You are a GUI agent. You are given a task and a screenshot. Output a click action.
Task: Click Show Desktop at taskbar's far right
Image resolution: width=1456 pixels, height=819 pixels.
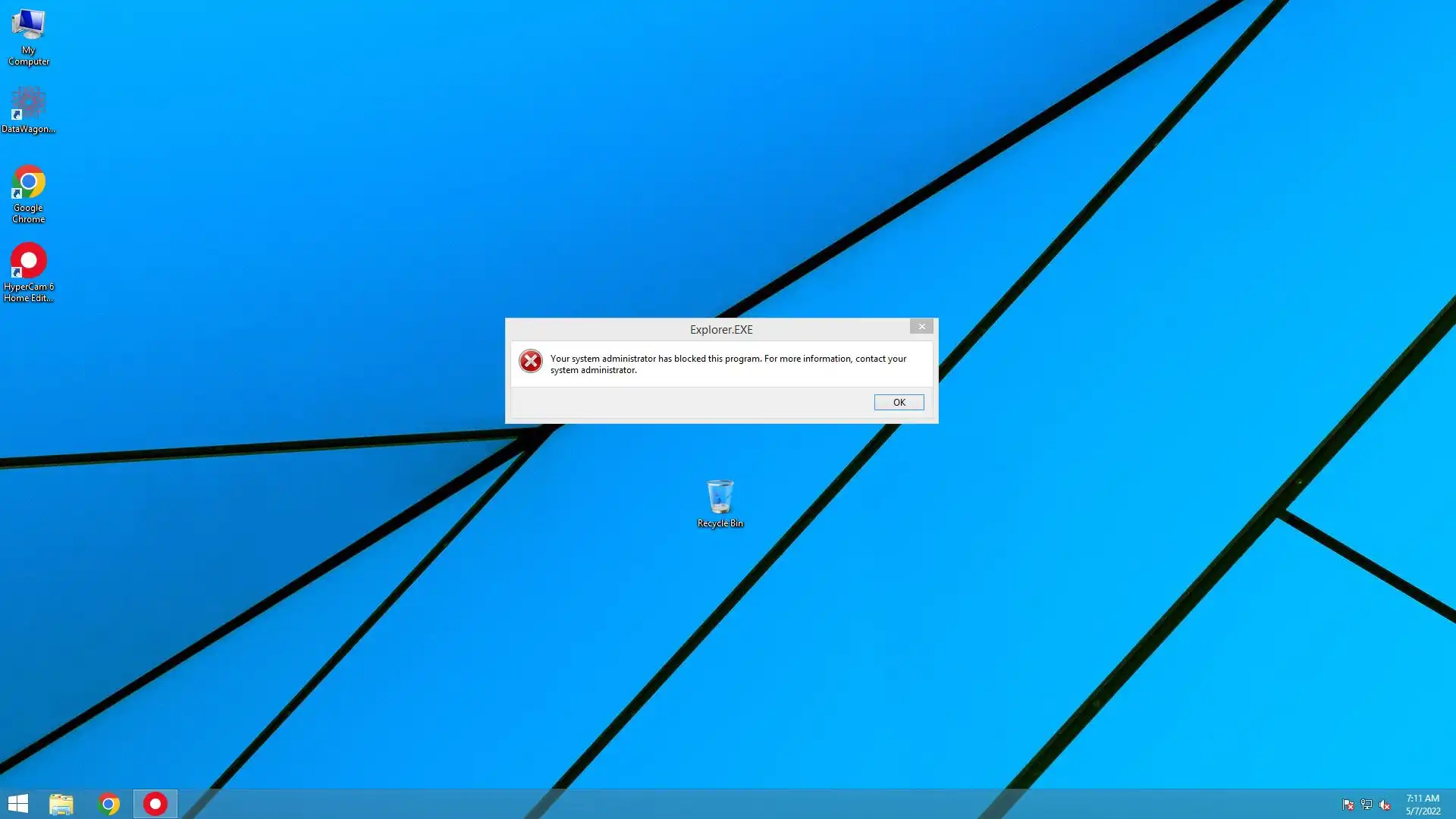[1453, 804]
